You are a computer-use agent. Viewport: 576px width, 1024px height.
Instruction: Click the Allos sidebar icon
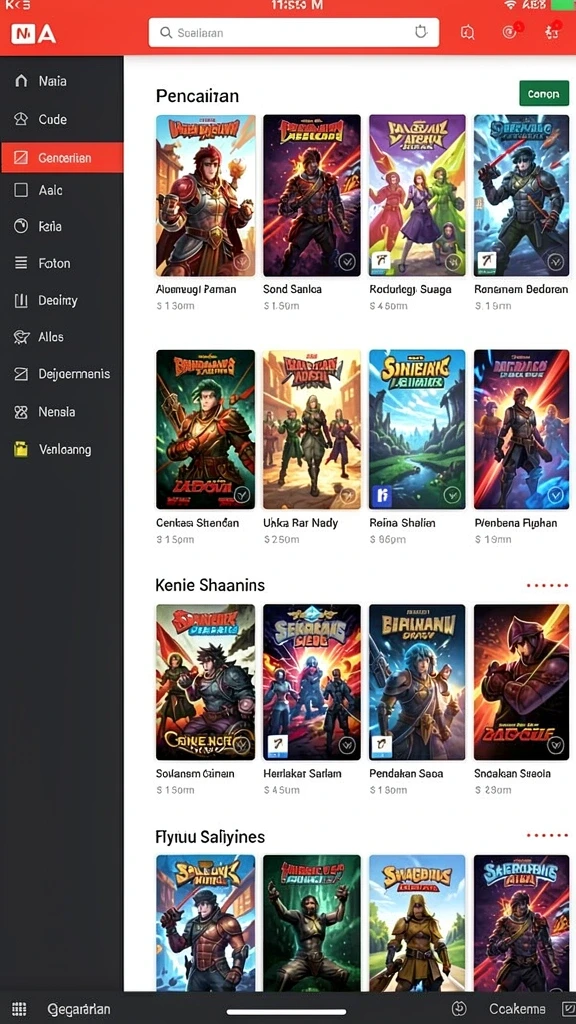point(21,337)
